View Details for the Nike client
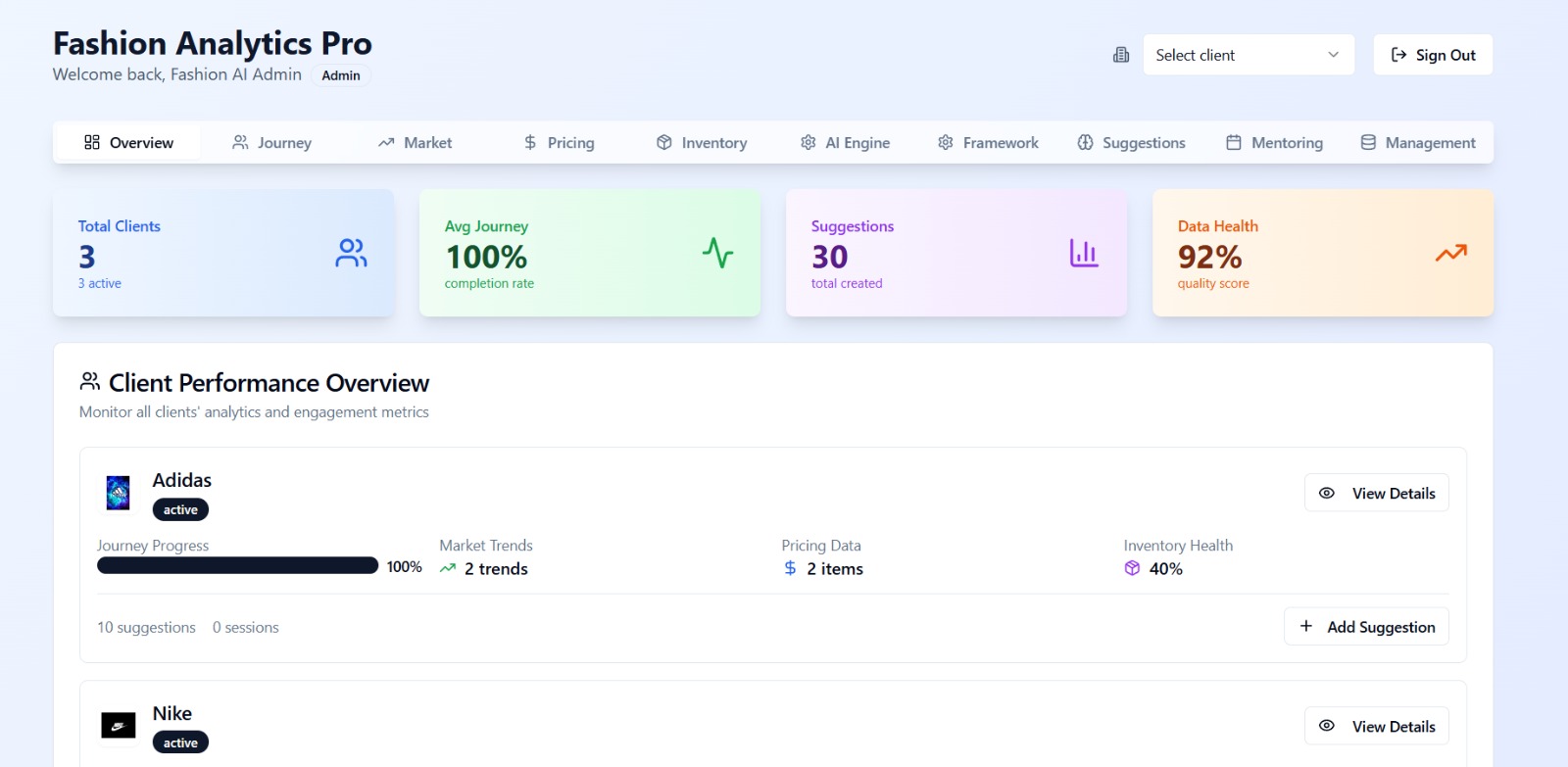Image resolution: width=1568 pixels, height=767 pixels. click(1376, 726)
